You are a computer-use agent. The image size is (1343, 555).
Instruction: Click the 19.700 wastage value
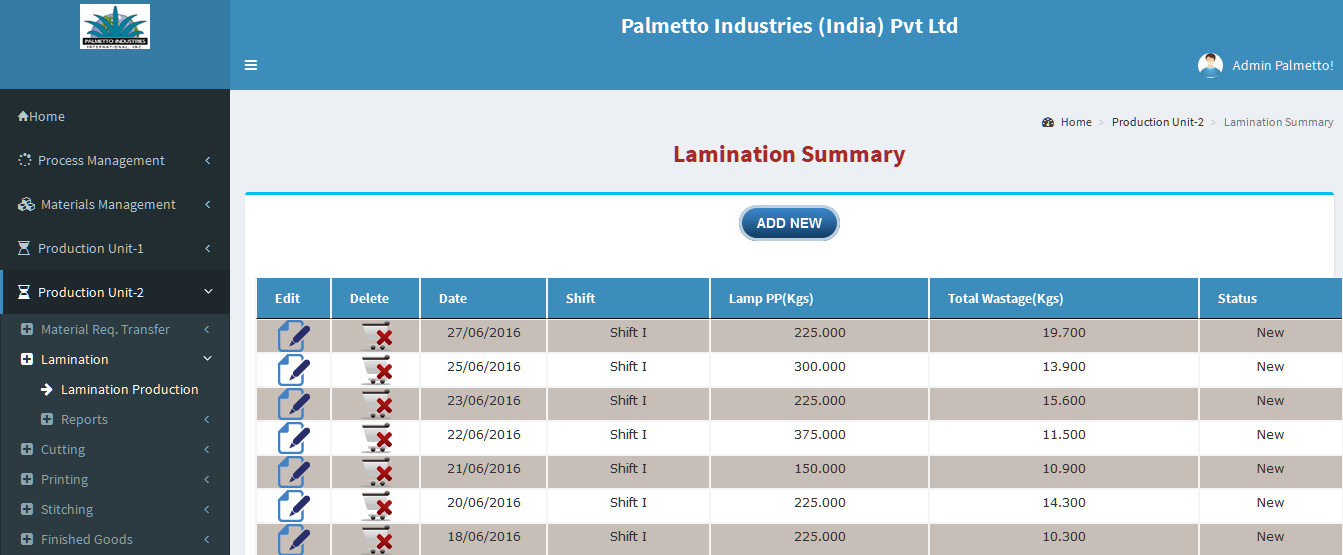[x=1064, y=332]
